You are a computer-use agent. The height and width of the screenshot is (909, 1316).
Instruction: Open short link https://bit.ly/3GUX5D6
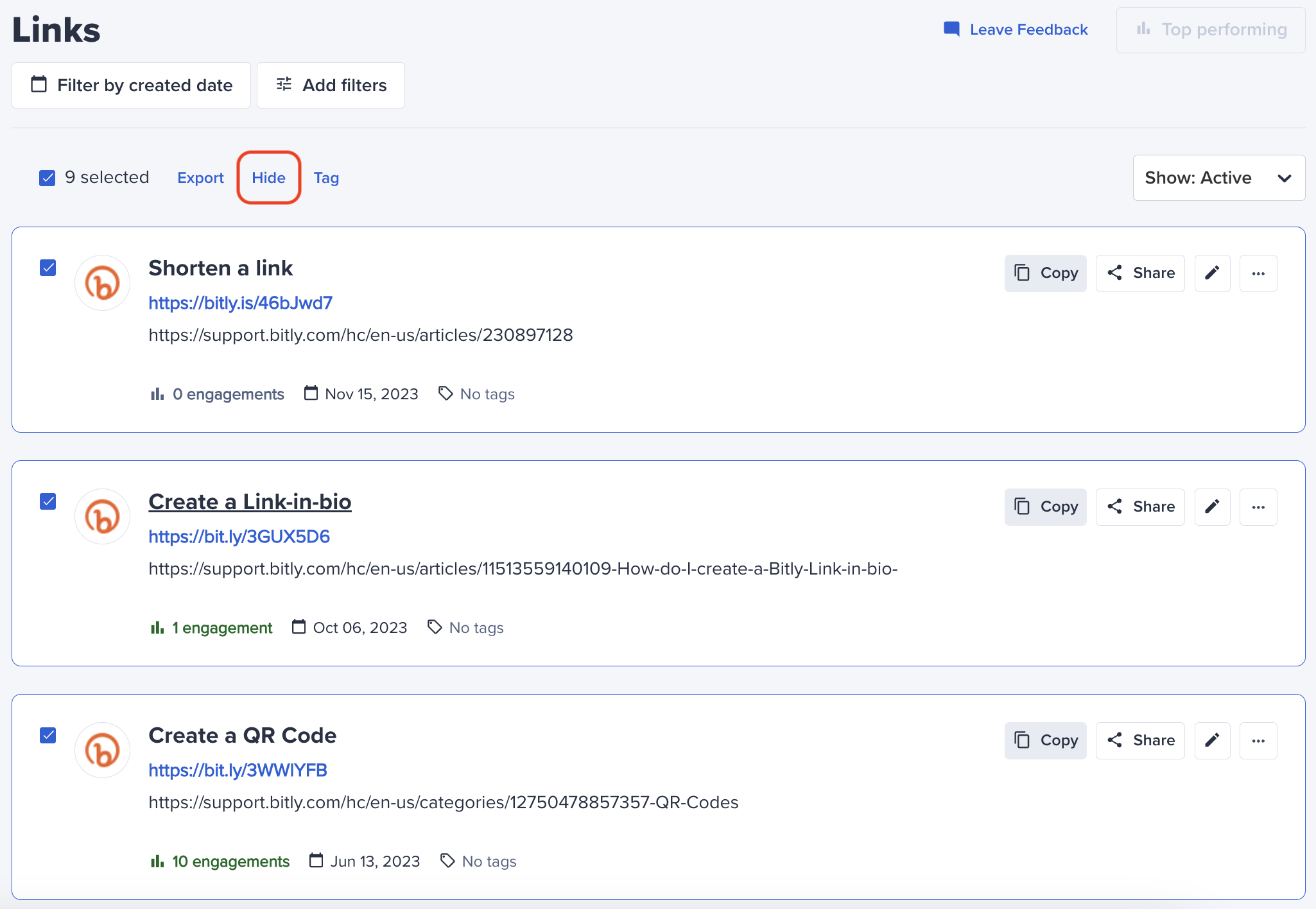tap(239, 537)
